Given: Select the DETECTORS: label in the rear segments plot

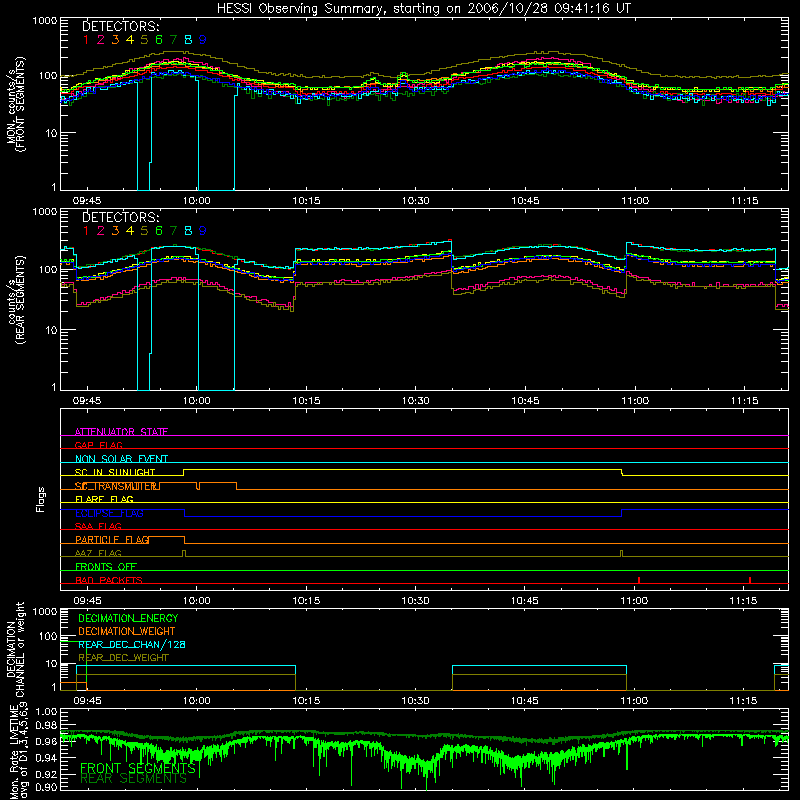Looking at the screenshot, I should click(x=121, y=217).
